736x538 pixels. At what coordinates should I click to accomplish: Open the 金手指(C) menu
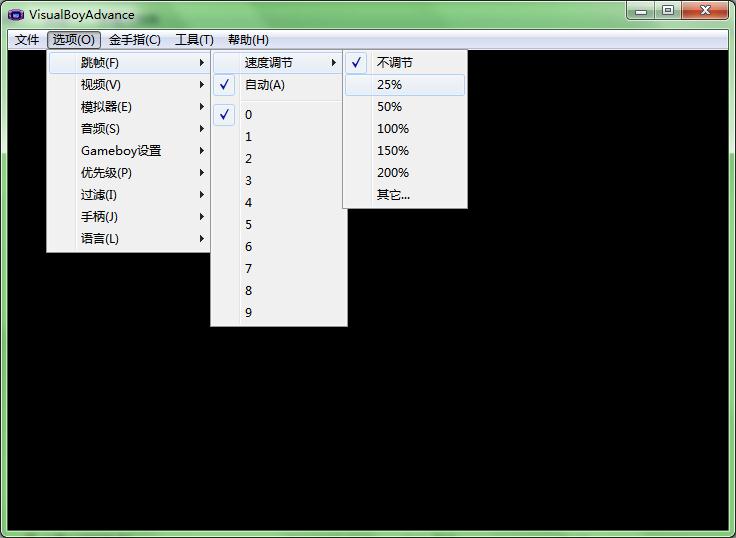pos(135,40)
